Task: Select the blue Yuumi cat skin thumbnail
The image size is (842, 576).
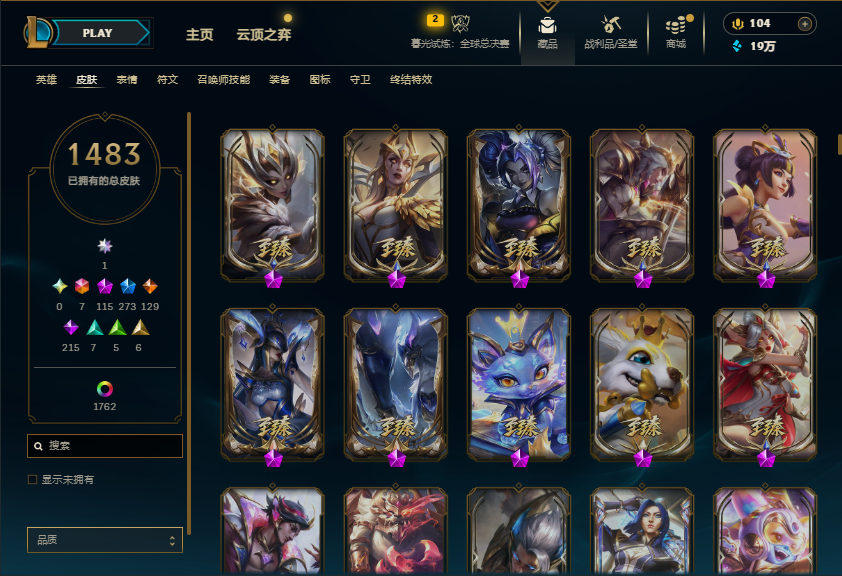Action: pyautogui.click(x=519, y=384)
